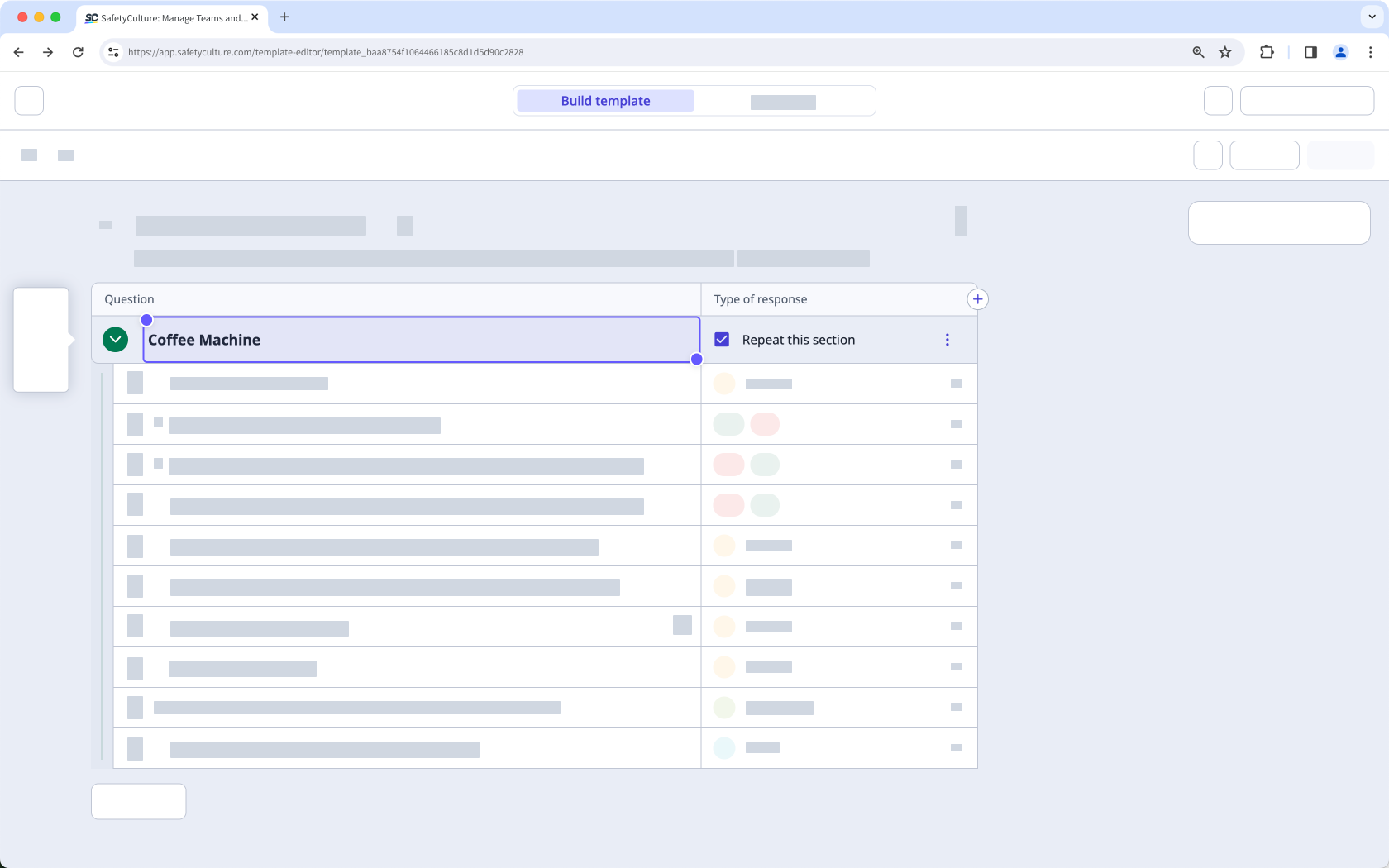Viewport: 1389px width, 868px height.
Task: Open the browser extensions puzzle icon
Action: click(x=1266, y=52)
